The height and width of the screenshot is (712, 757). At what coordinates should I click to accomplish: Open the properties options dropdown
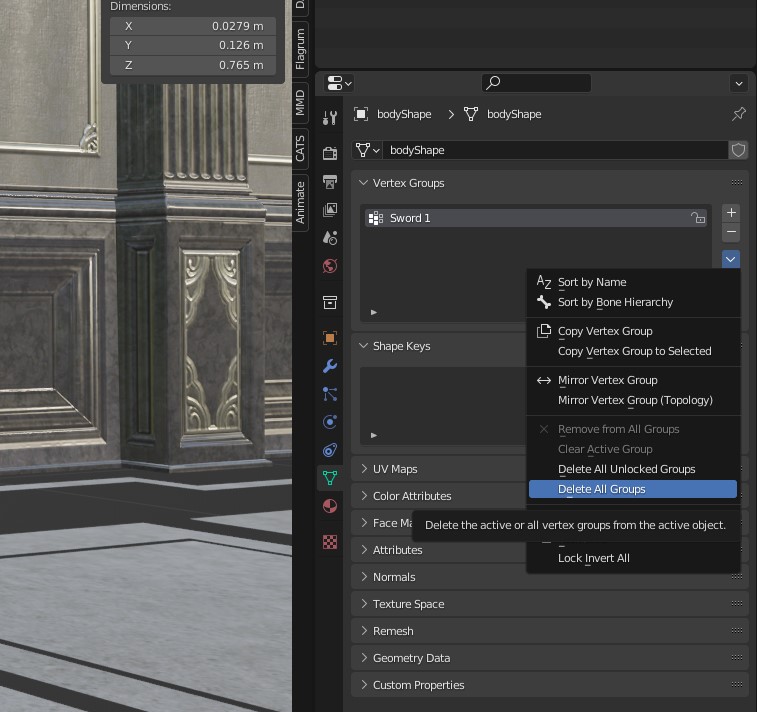pos(739,84)
